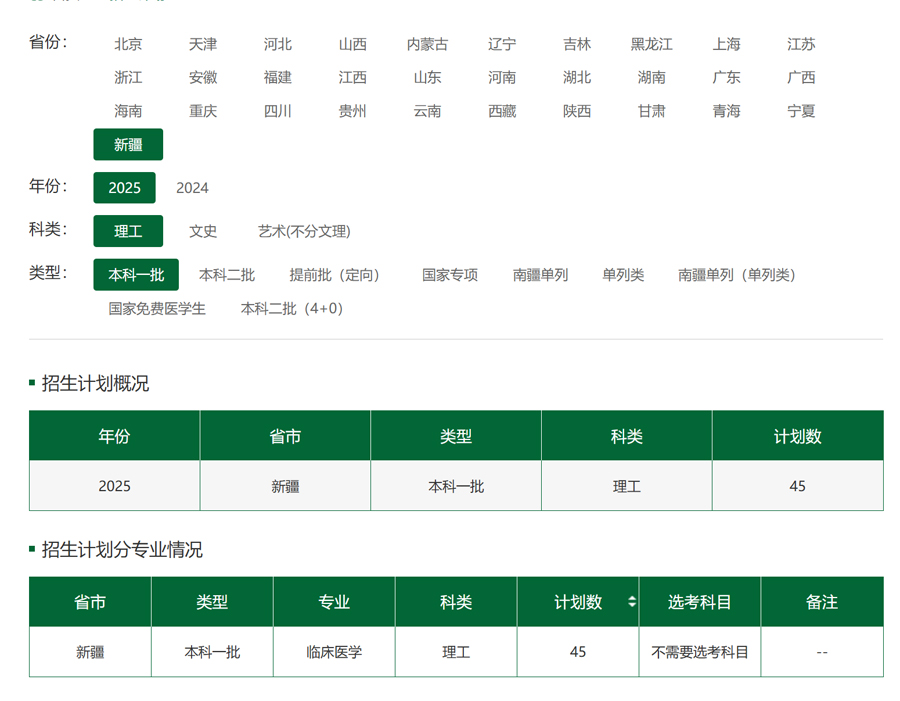The height and width of the screenshot is (701, 900).
Task: Choose 国家免费医学生 type
Action: click(x=157, y=309)
